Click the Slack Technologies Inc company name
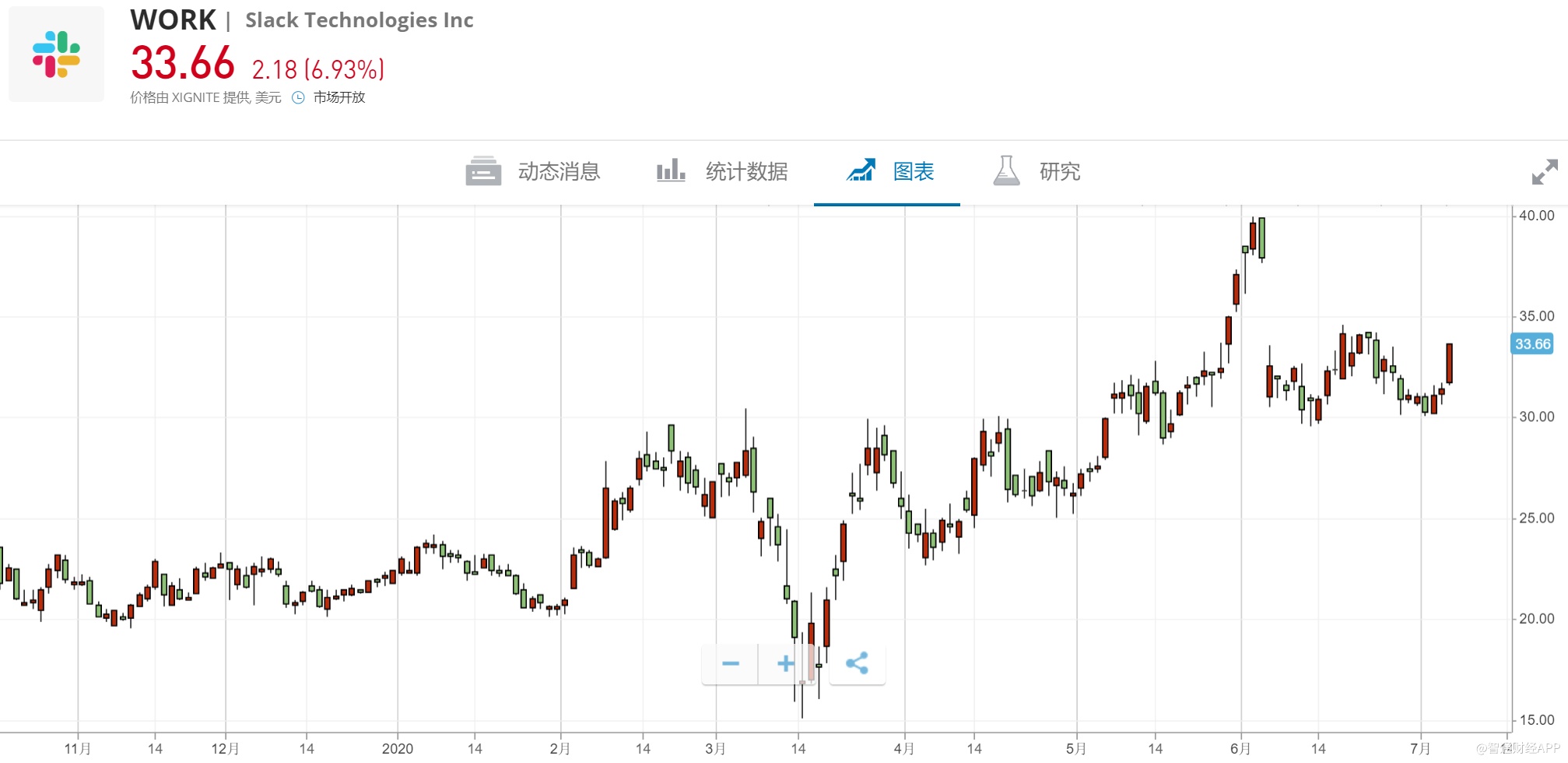1568x763 pixels. [359, 20]
